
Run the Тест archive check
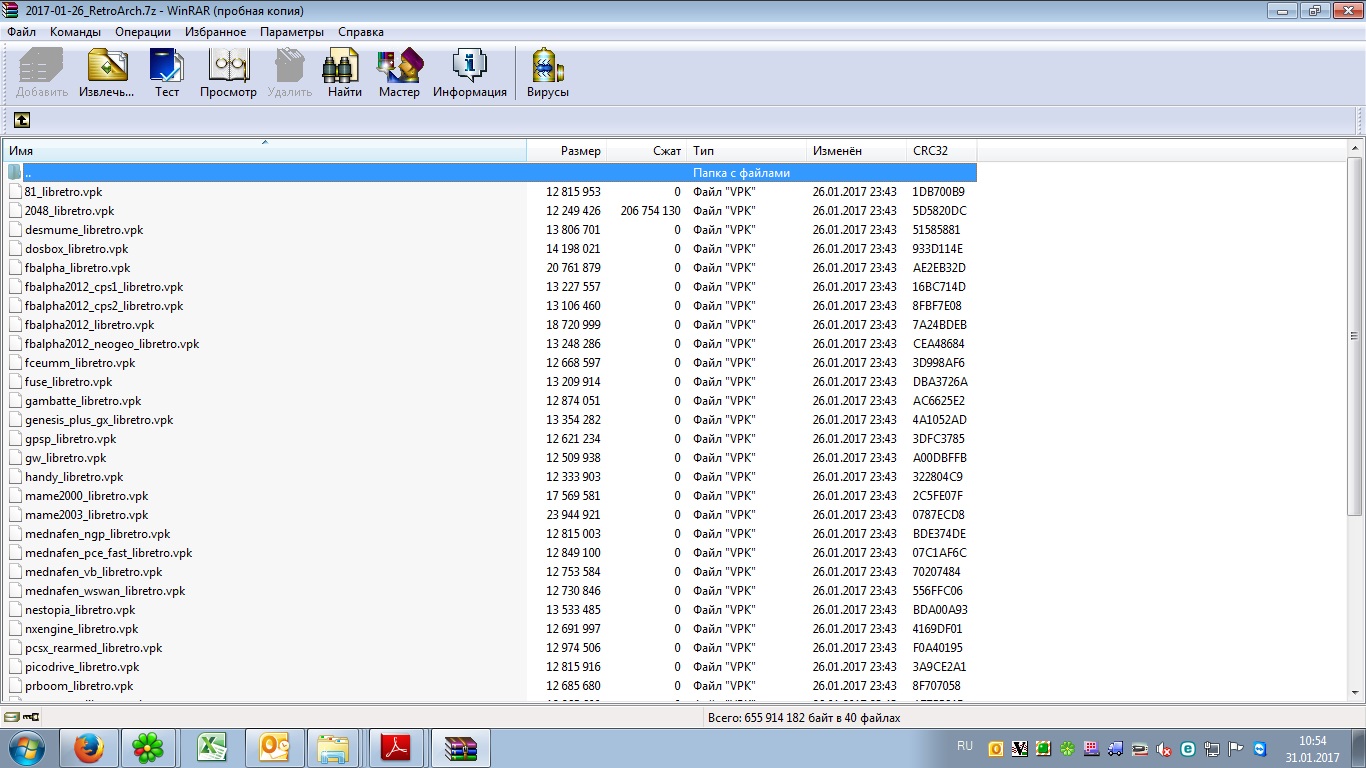click(167, 73)
